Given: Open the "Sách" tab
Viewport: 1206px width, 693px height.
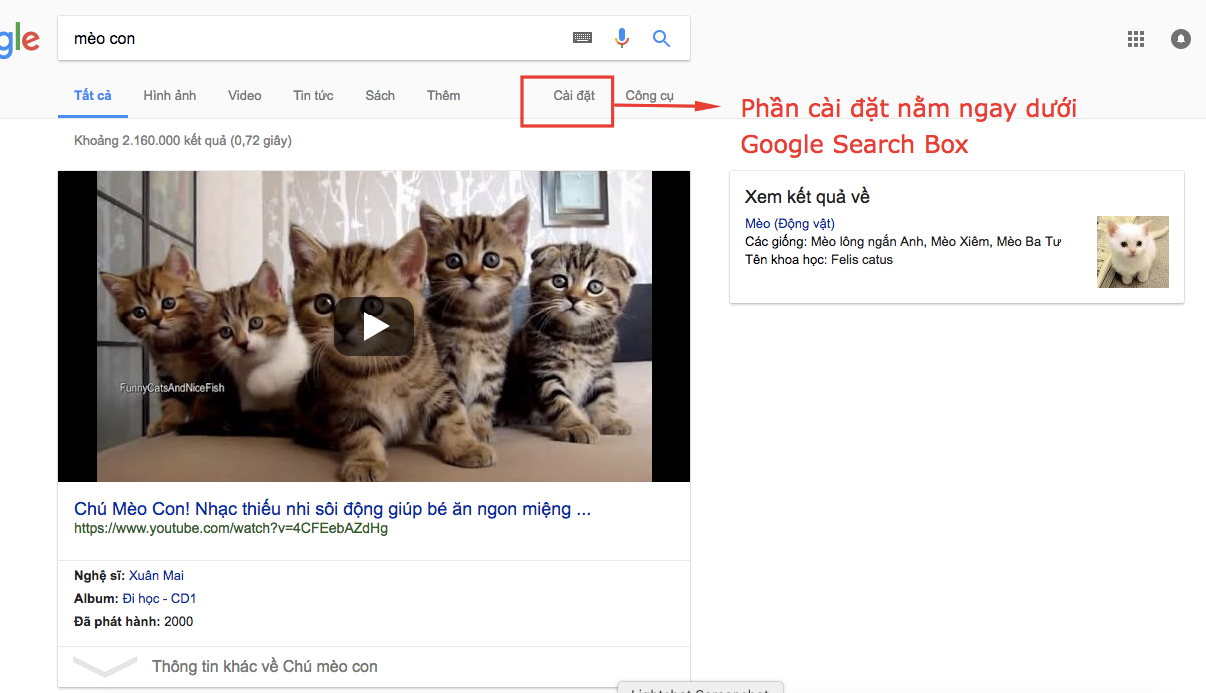Looking at the screenshot, I should tap(380, 96).
